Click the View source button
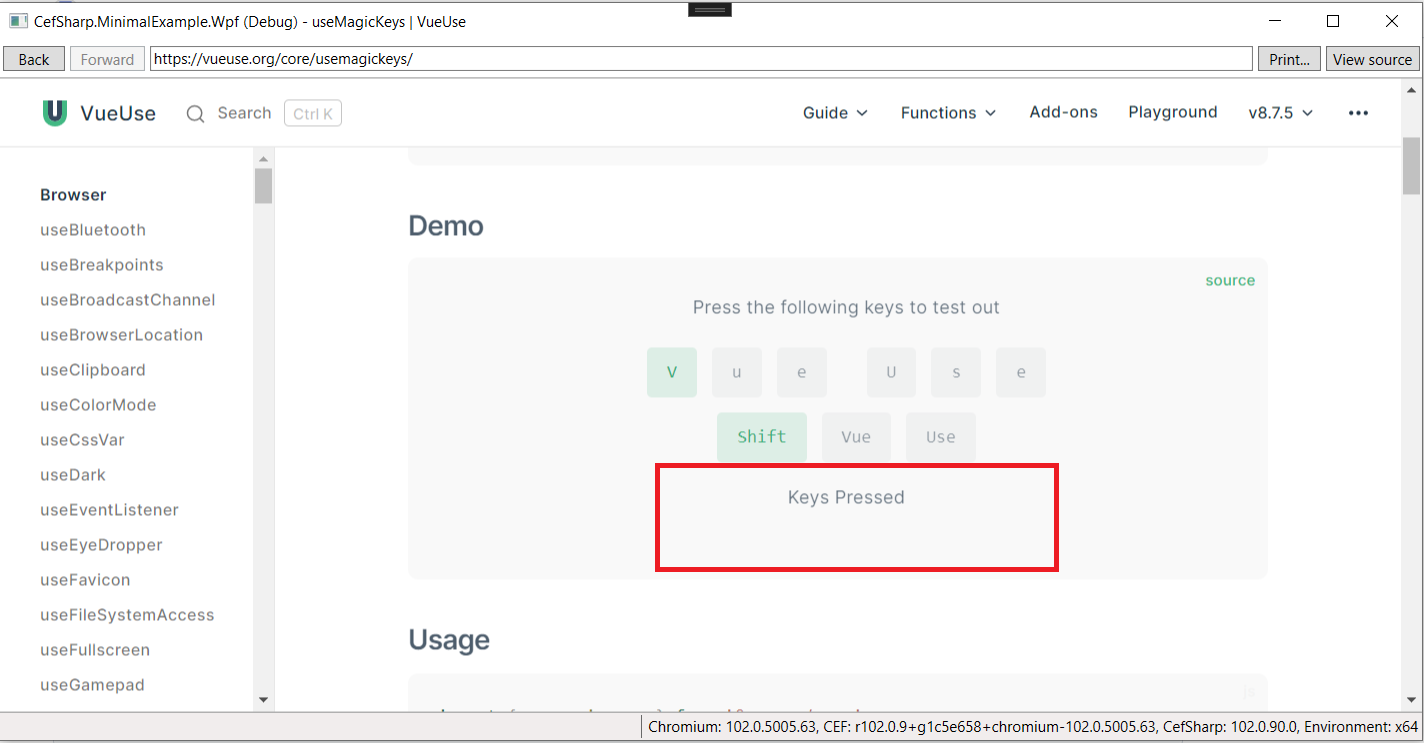 point(1372,59)
